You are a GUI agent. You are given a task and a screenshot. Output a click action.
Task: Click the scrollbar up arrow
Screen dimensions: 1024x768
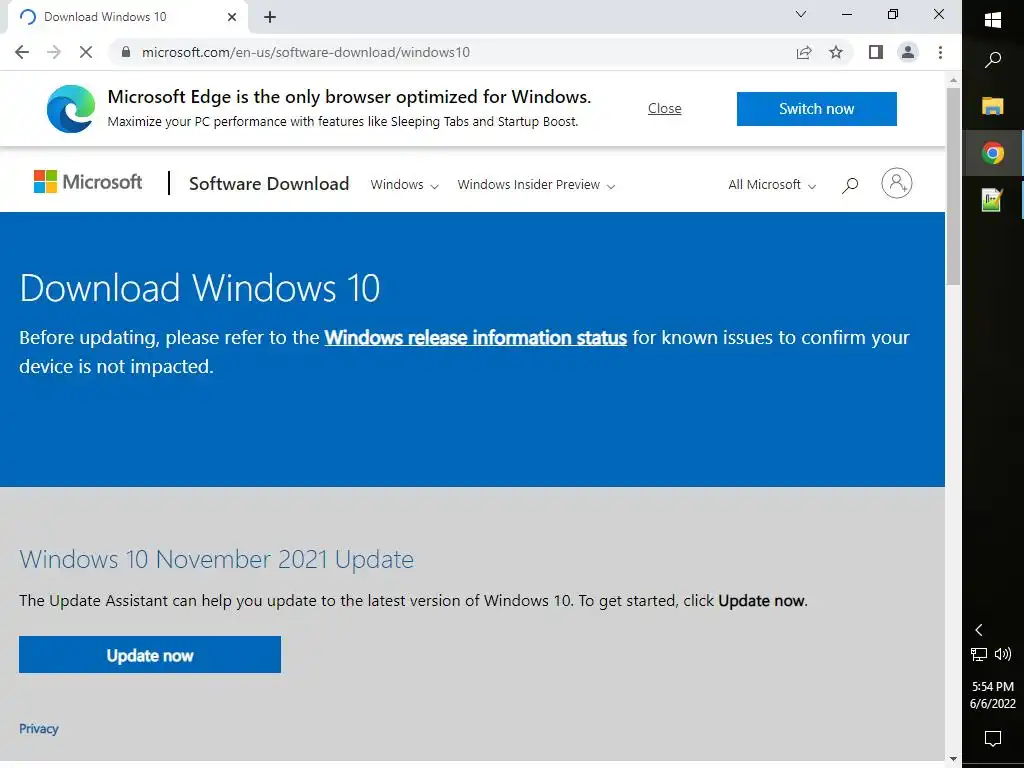tap(953, 80)
